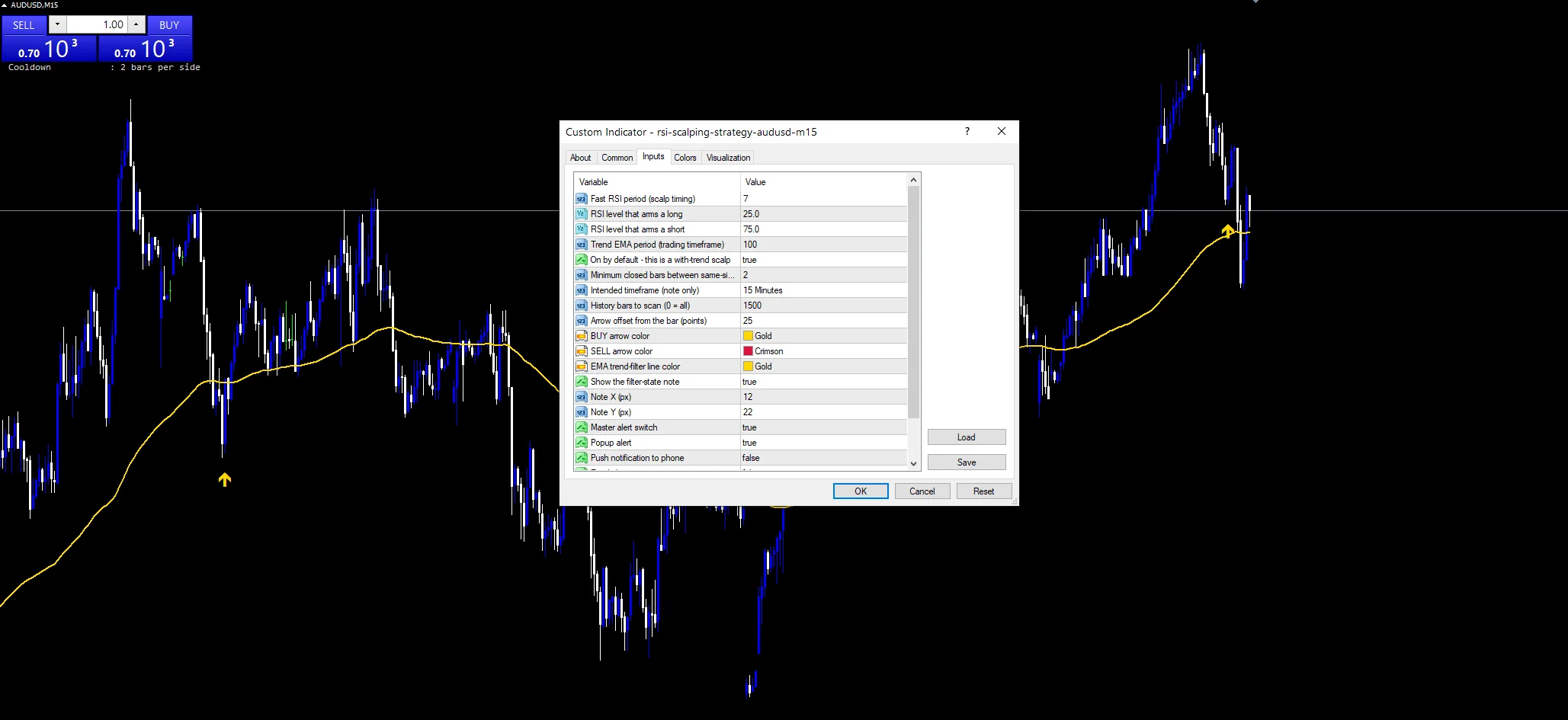This screenshot has width=1568, height=720.
Task: Click the with-trend scalp boolean icon
Action: point(581,260)
